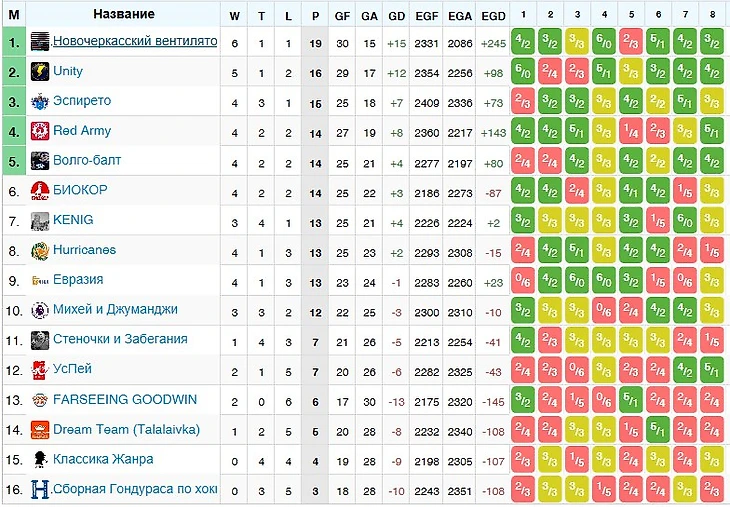The image size is (730, 507).
Task: Click the Классика Жанра team logo
Action: 40,460
